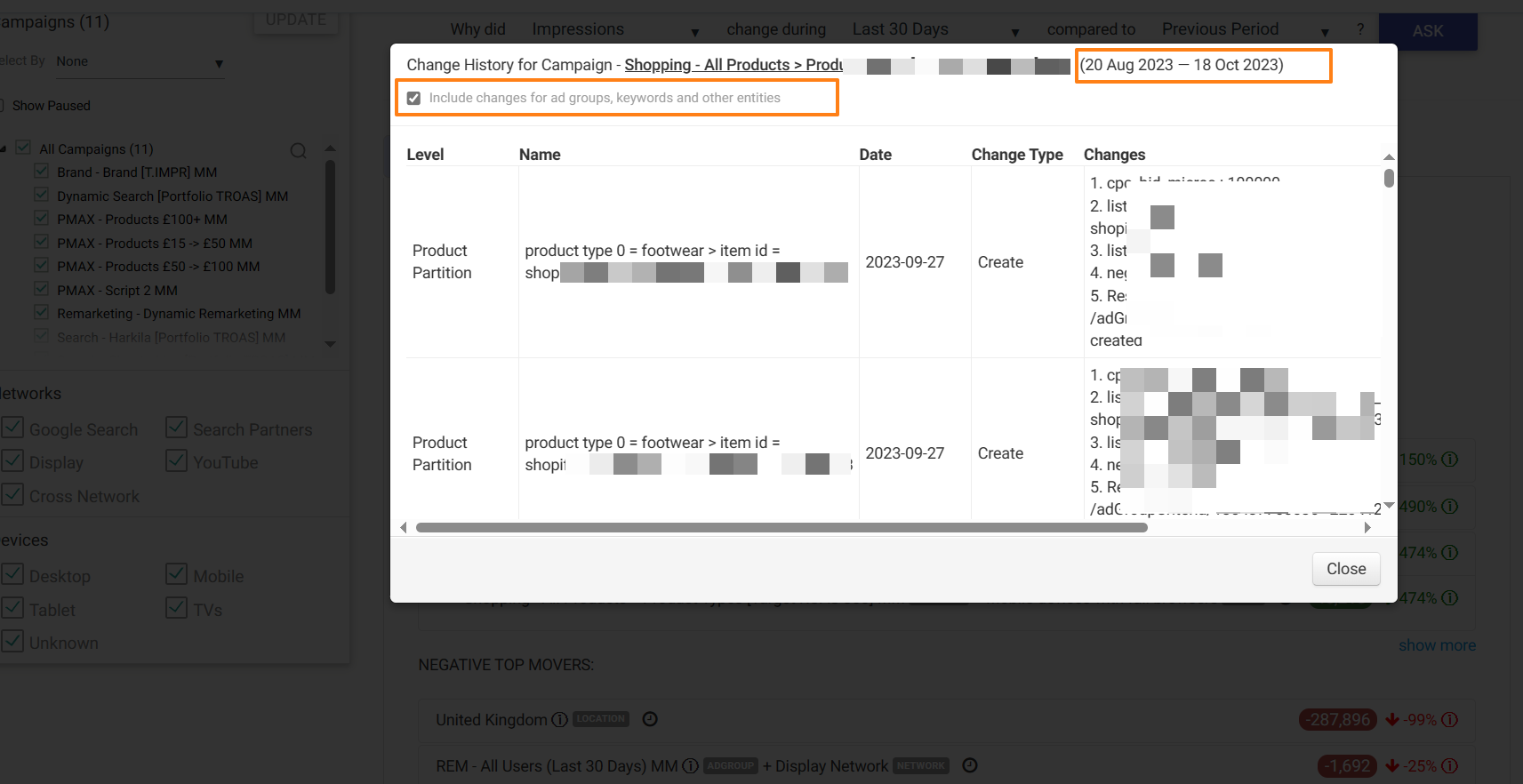Click the clock icon after LOCATION tag

tap(650, 719)
